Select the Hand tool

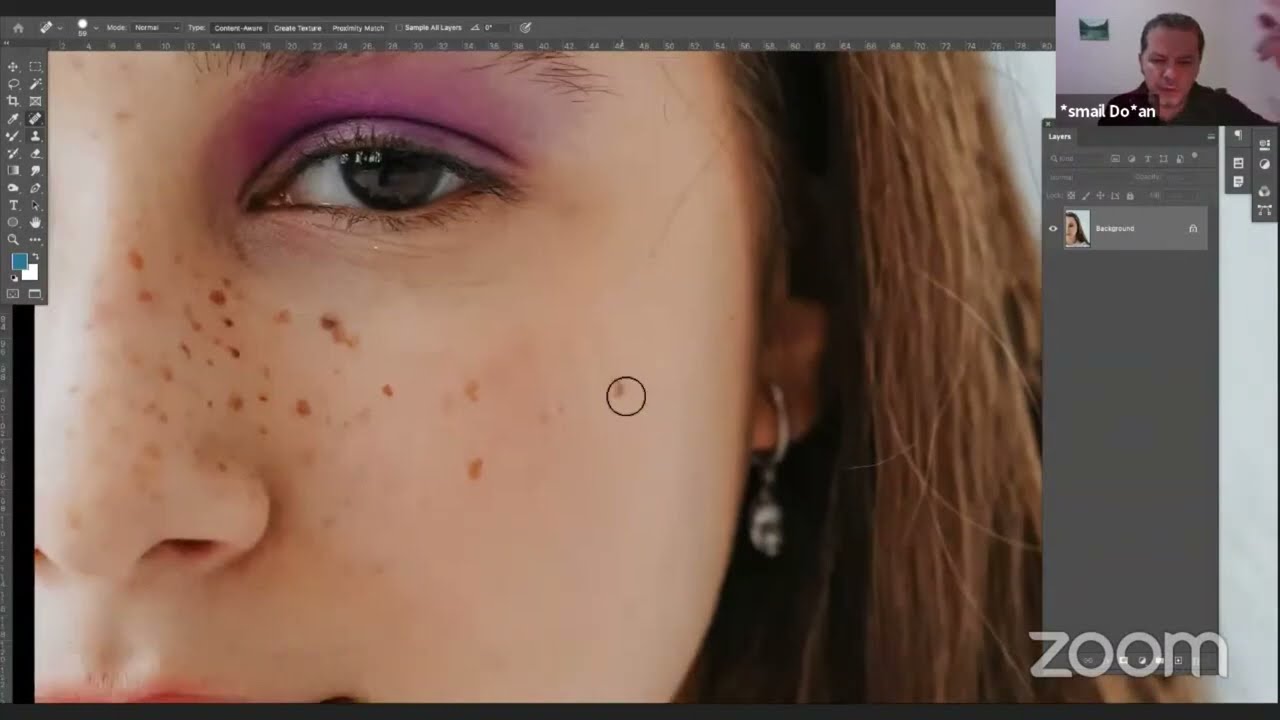tap(35, 222)
